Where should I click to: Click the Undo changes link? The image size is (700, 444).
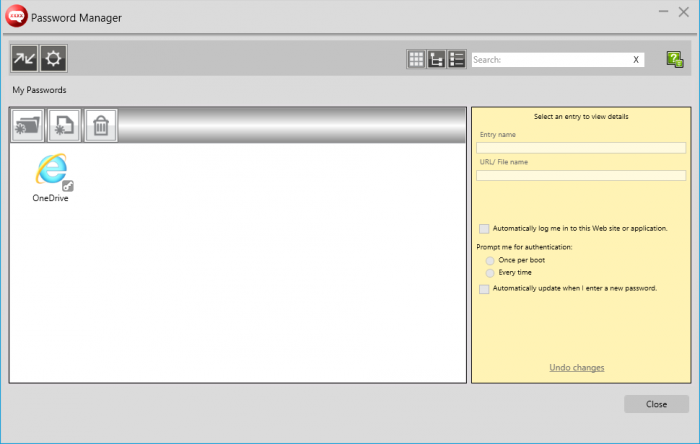(576, 368)
